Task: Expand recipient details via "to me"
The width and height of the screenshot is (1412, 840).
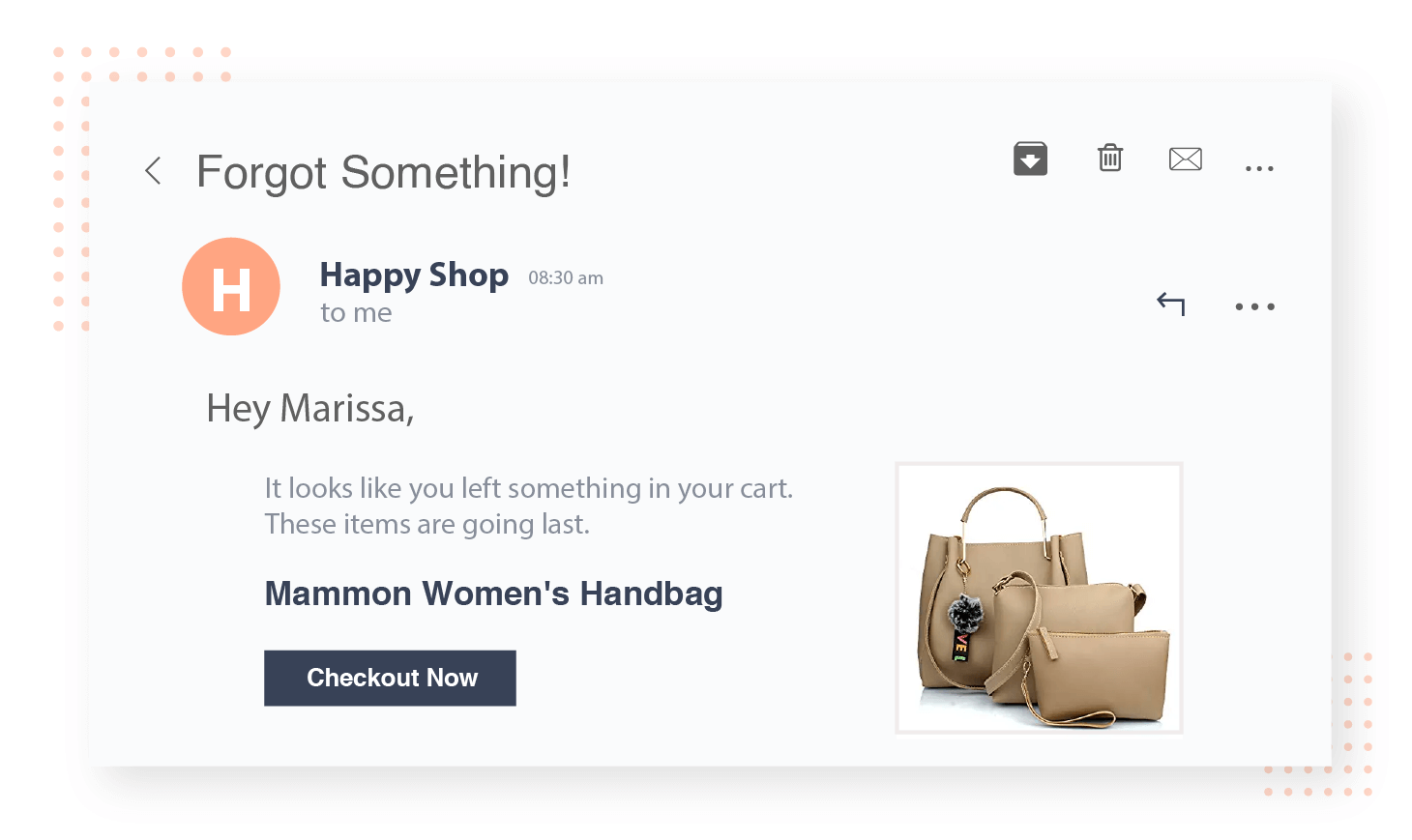Action: 356,312
